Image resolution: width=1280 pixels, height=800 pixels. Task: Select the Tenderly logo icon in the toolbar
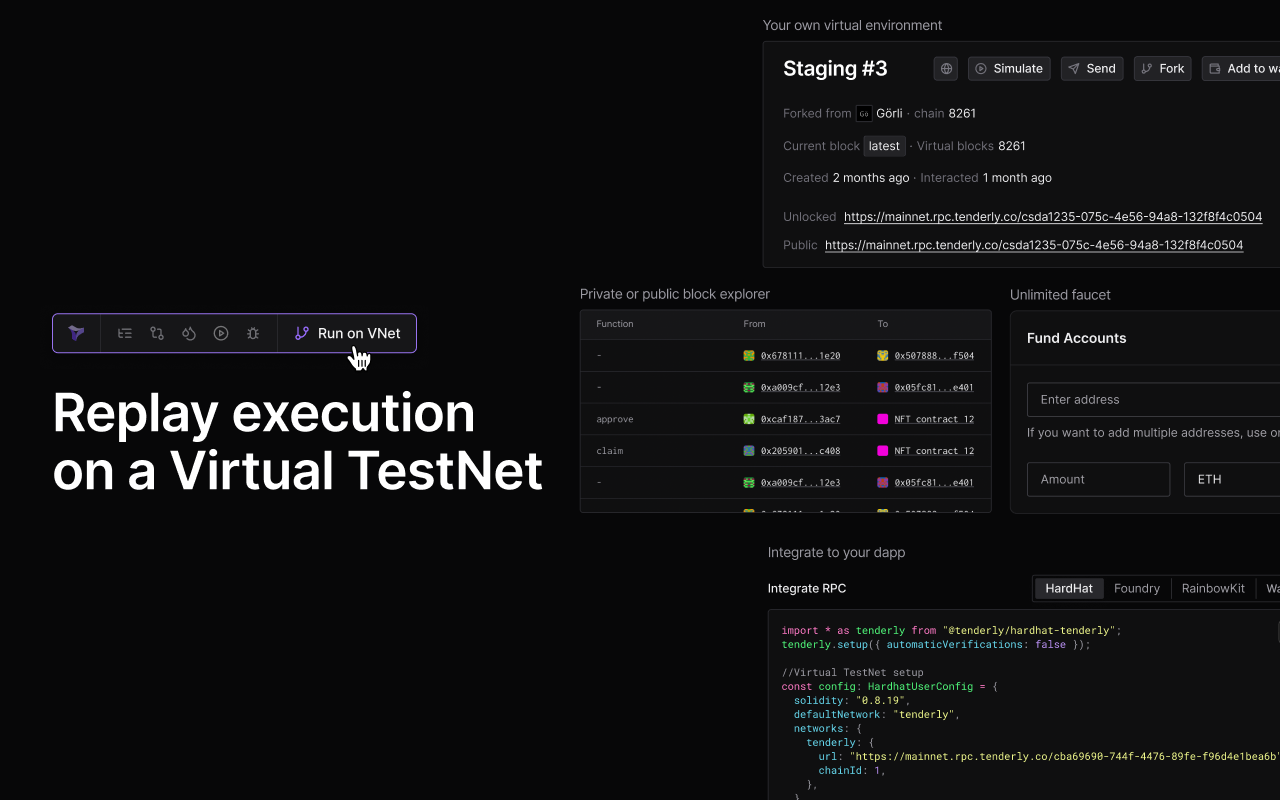(x=76, y=332)
